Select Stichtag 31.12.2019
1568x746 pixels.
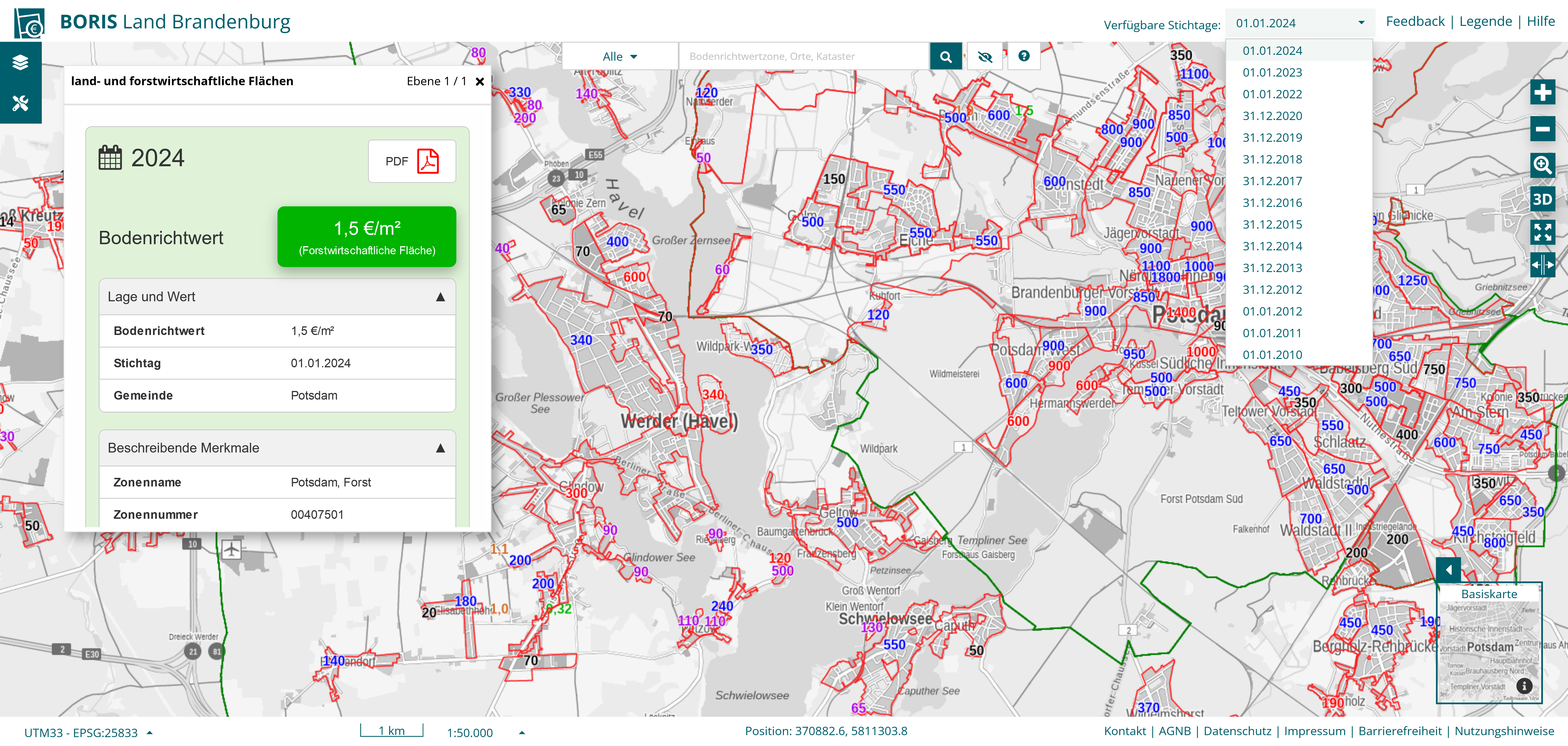1299,138
